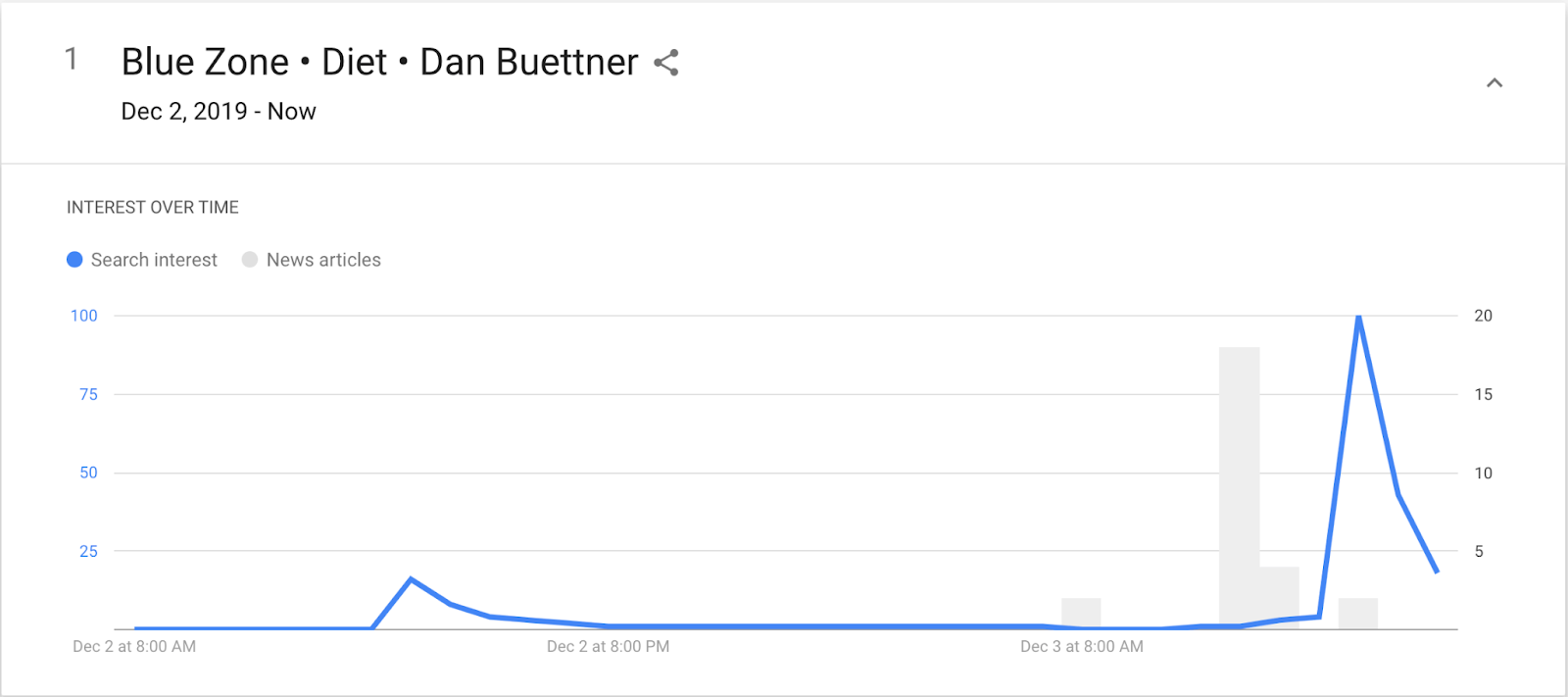Click the share icon beside Dan Buettner
The height and width of the screenshot is (697, 1568).
(666, 63)
